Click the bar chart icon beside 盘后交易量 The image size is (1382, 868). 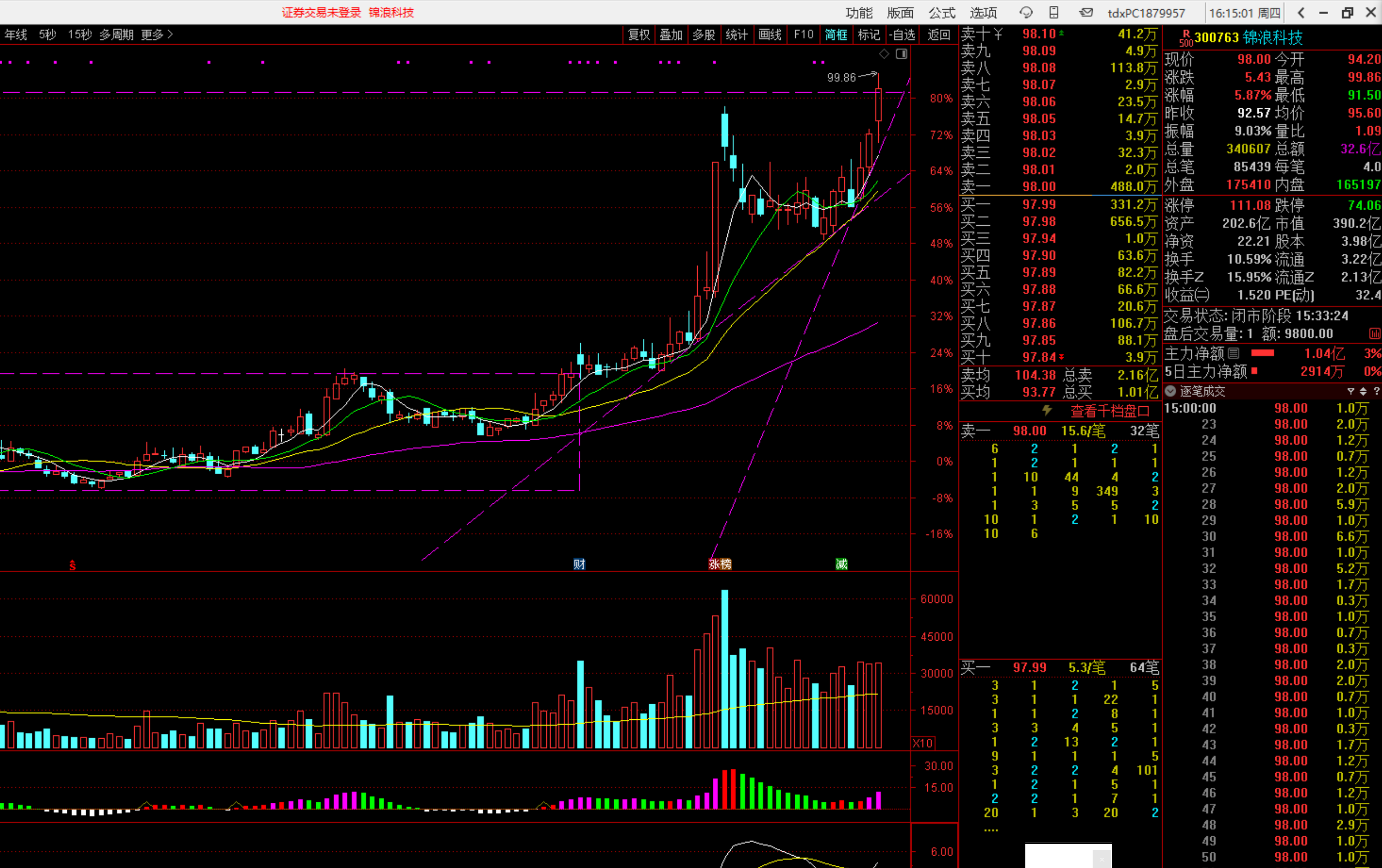click(1374, 334)
